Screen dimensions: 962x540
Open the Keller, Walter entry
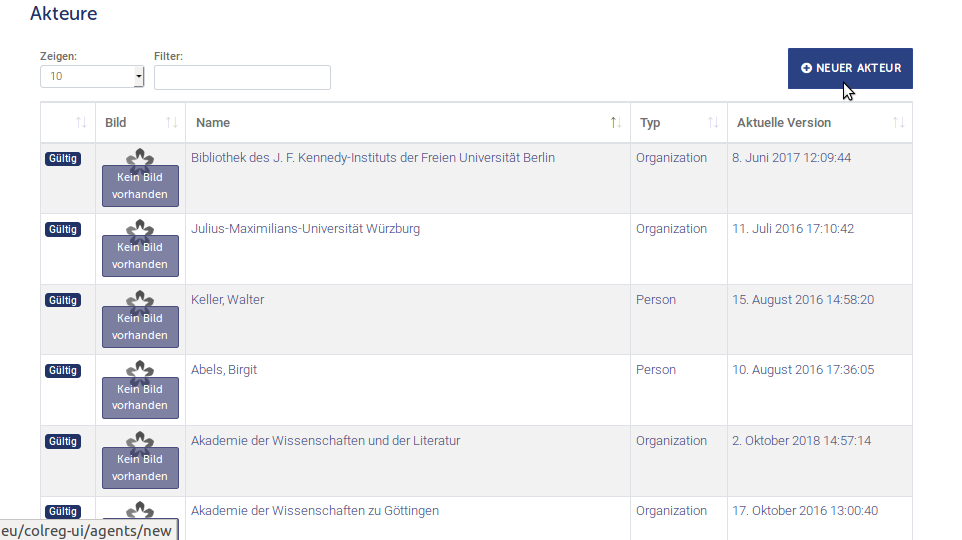[227, 300]
